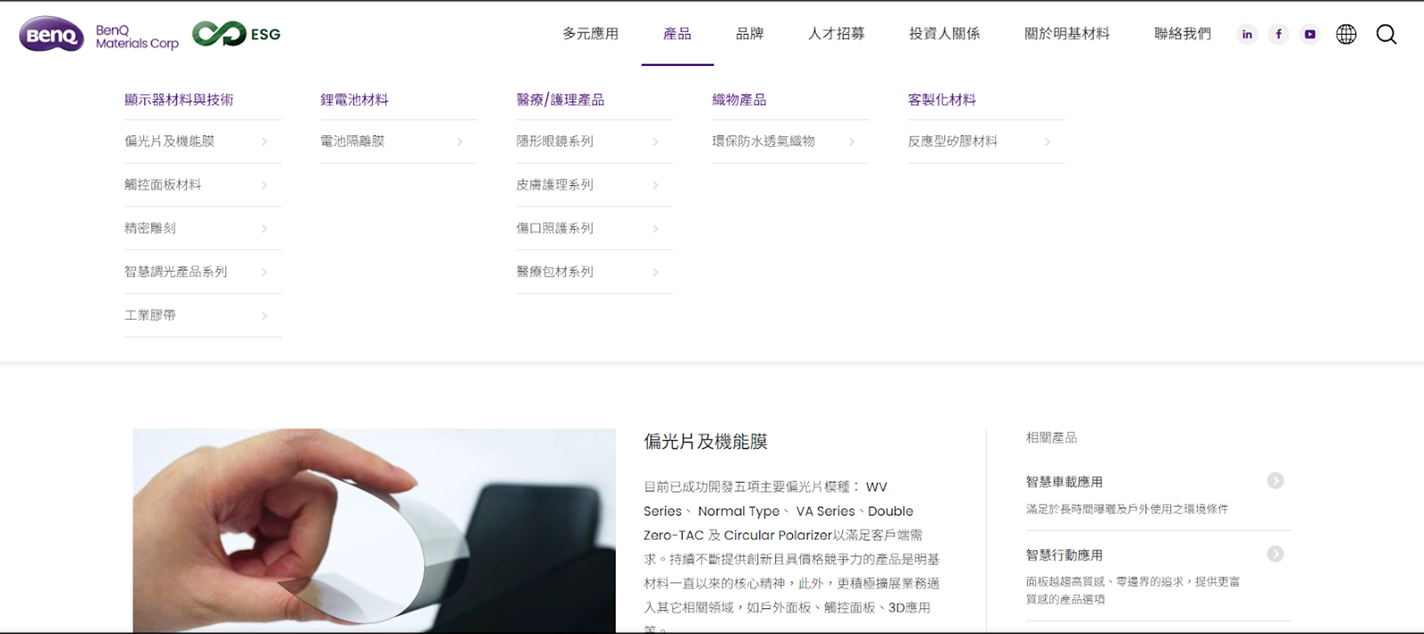Open the LinkedIn social icon
The height and width of the screenshot is (634, 1424).
coord(1247,34)
